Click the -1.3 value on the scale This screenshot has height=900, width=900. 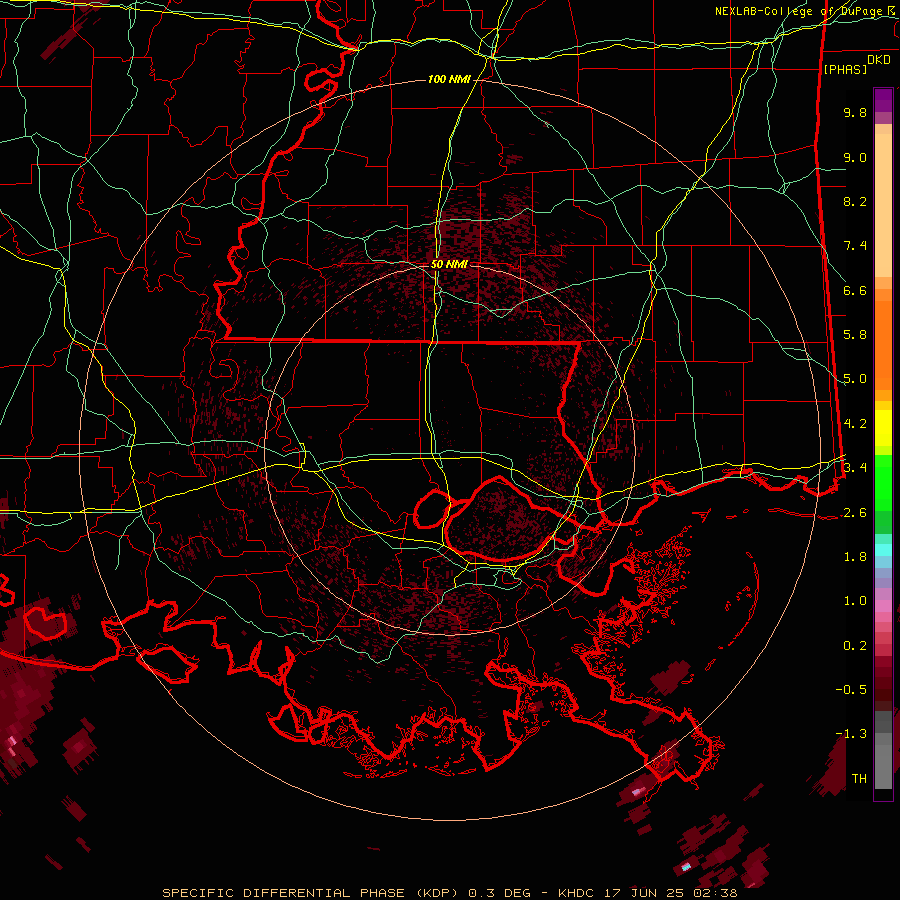pyautogui.click(x=851, y=734)
